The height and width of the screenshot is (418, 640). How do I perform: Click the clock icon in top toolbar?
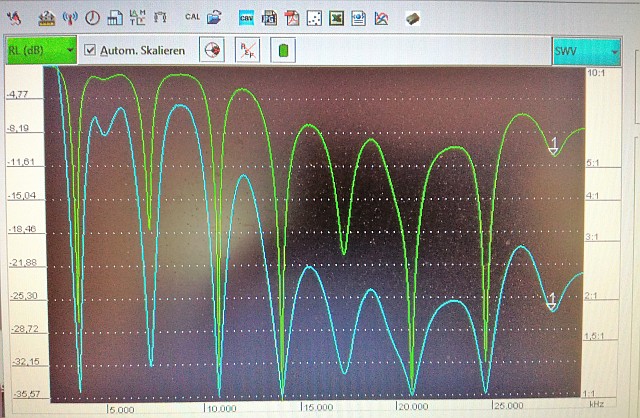[92, 17]
